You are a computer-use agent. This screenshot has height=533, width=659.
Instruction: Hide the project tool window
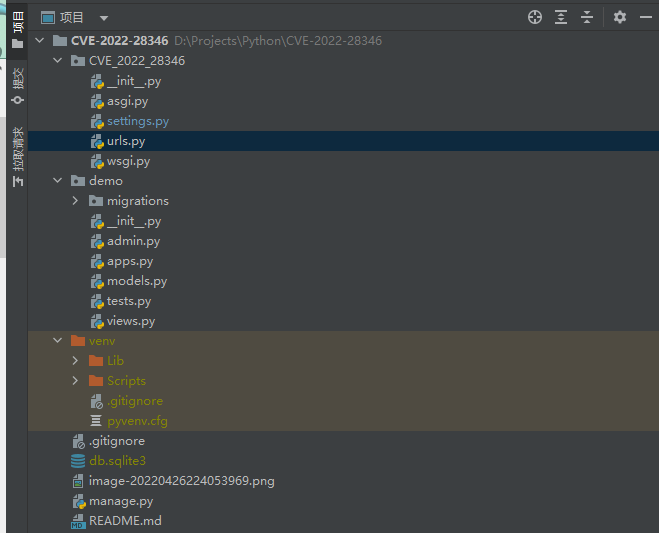tap(646, 17)
